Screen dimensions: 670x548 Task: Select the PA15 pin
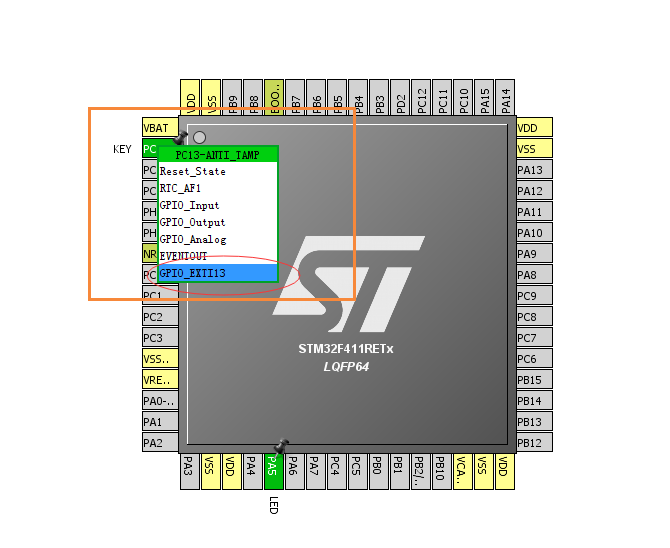[x=484, y=97]
